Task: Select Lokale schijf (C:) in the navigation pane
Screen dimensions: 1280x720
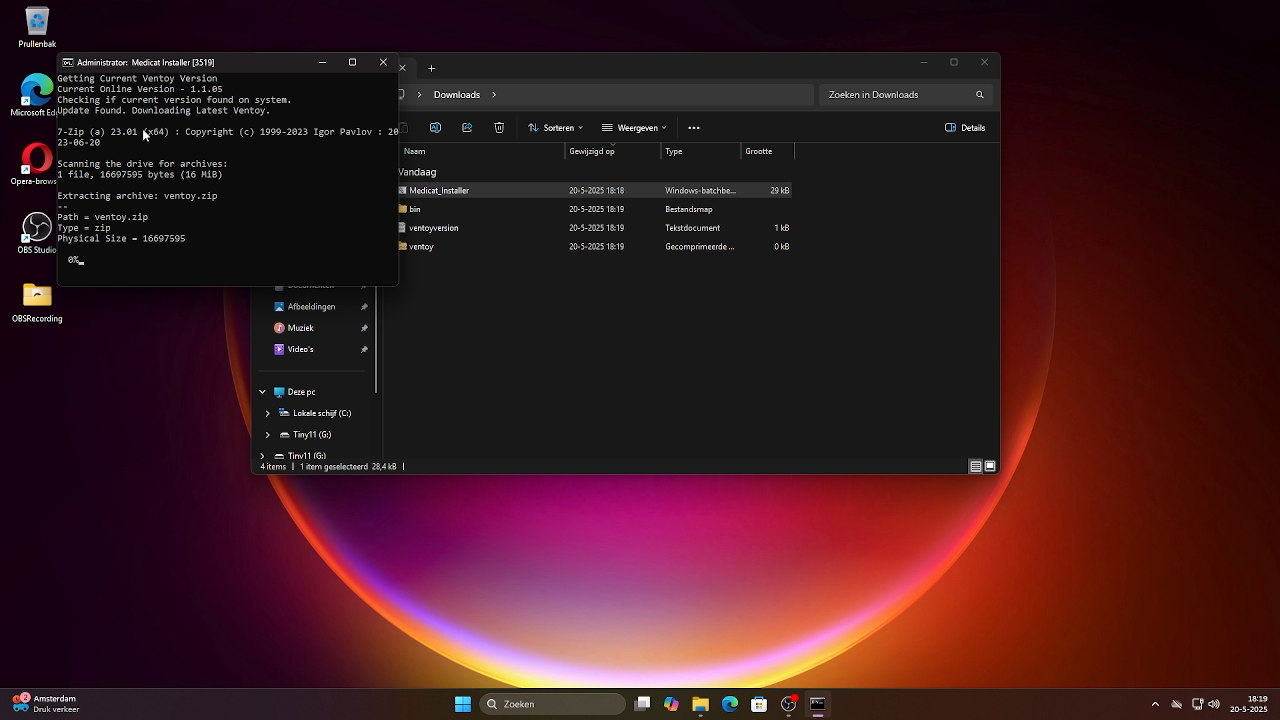Action: 322,413
